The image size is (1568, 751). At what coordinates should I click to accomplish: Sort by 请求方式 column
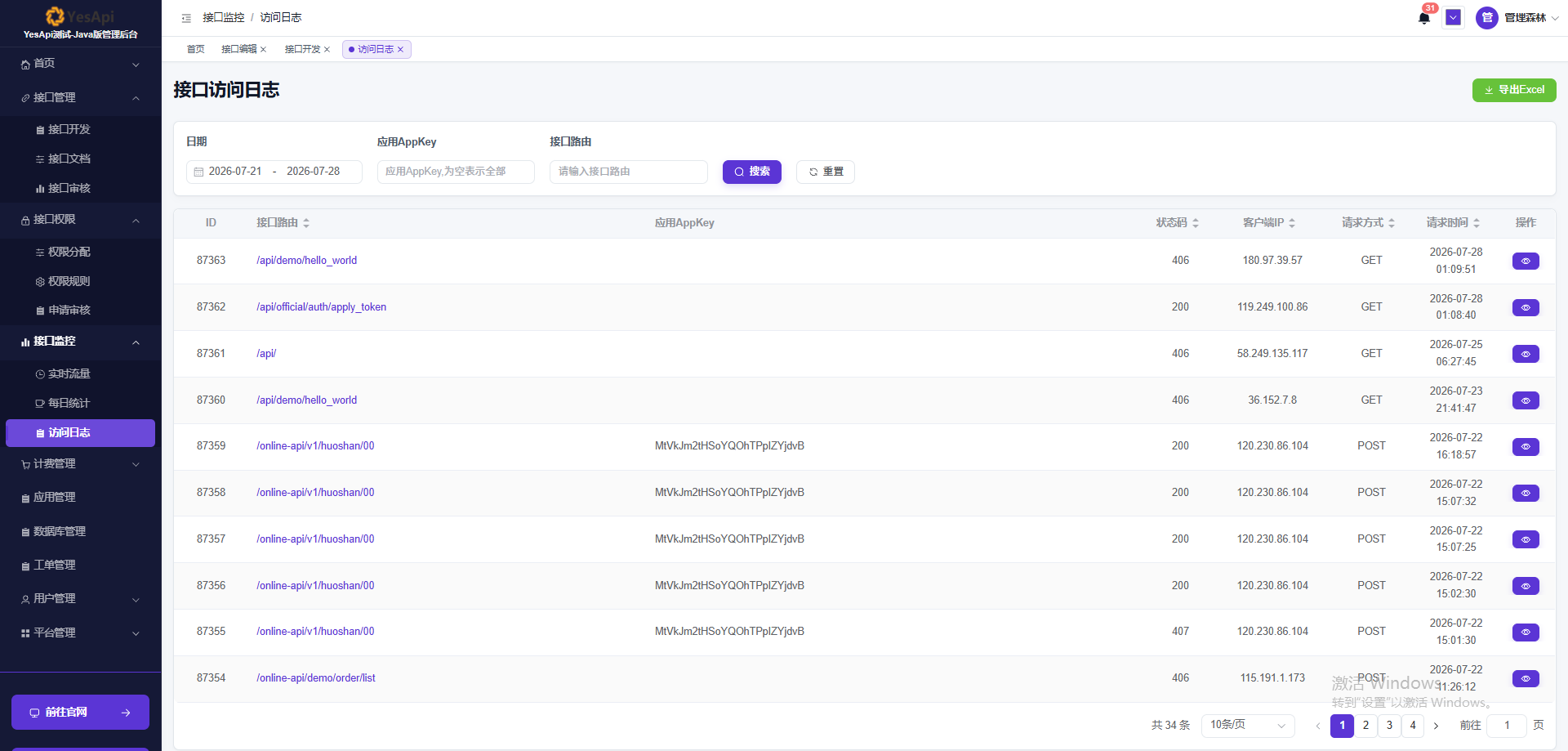pyautogui.click(x=1392, y=223)
